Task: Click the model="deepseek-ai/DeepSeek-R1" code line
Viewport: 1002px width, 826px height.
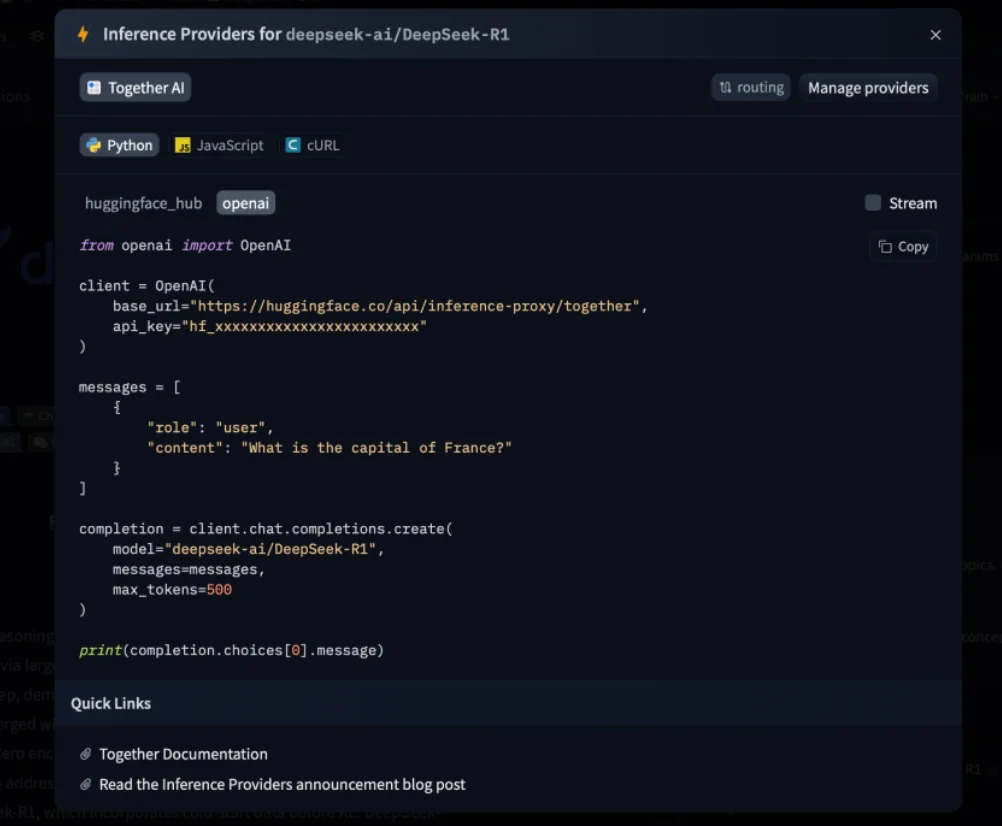Action: pyautogui.click(x=249, y=549)
